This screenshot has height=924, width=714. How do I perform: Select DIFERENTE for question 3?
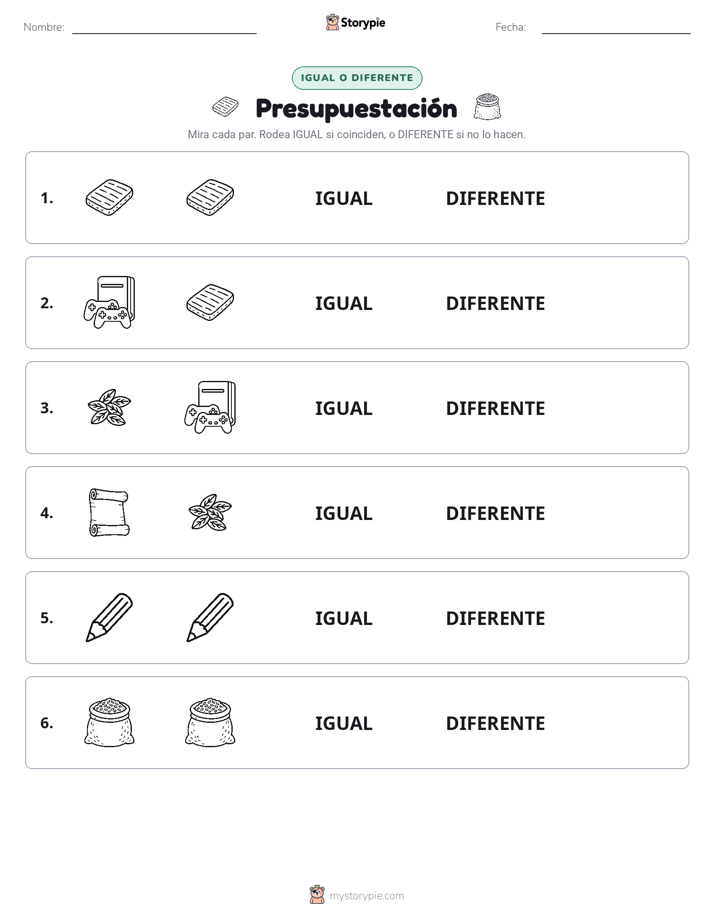[495, 408]
